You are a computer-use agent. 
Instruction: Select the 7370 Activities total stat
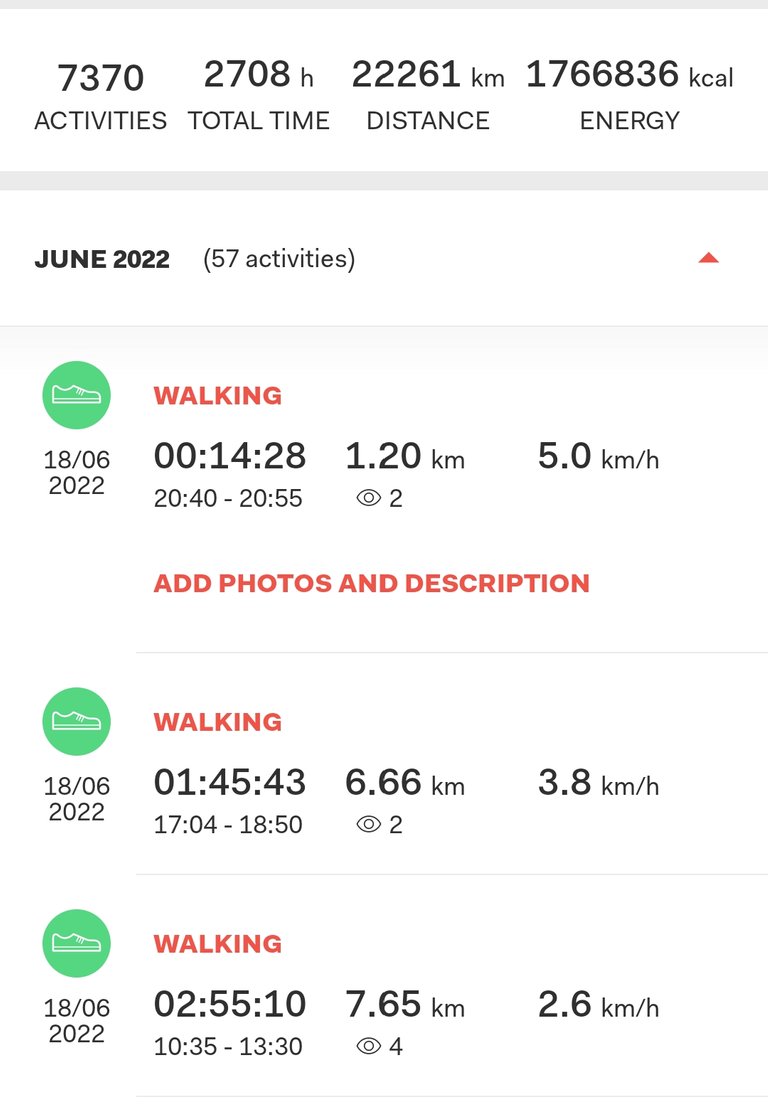coord(100,96)
